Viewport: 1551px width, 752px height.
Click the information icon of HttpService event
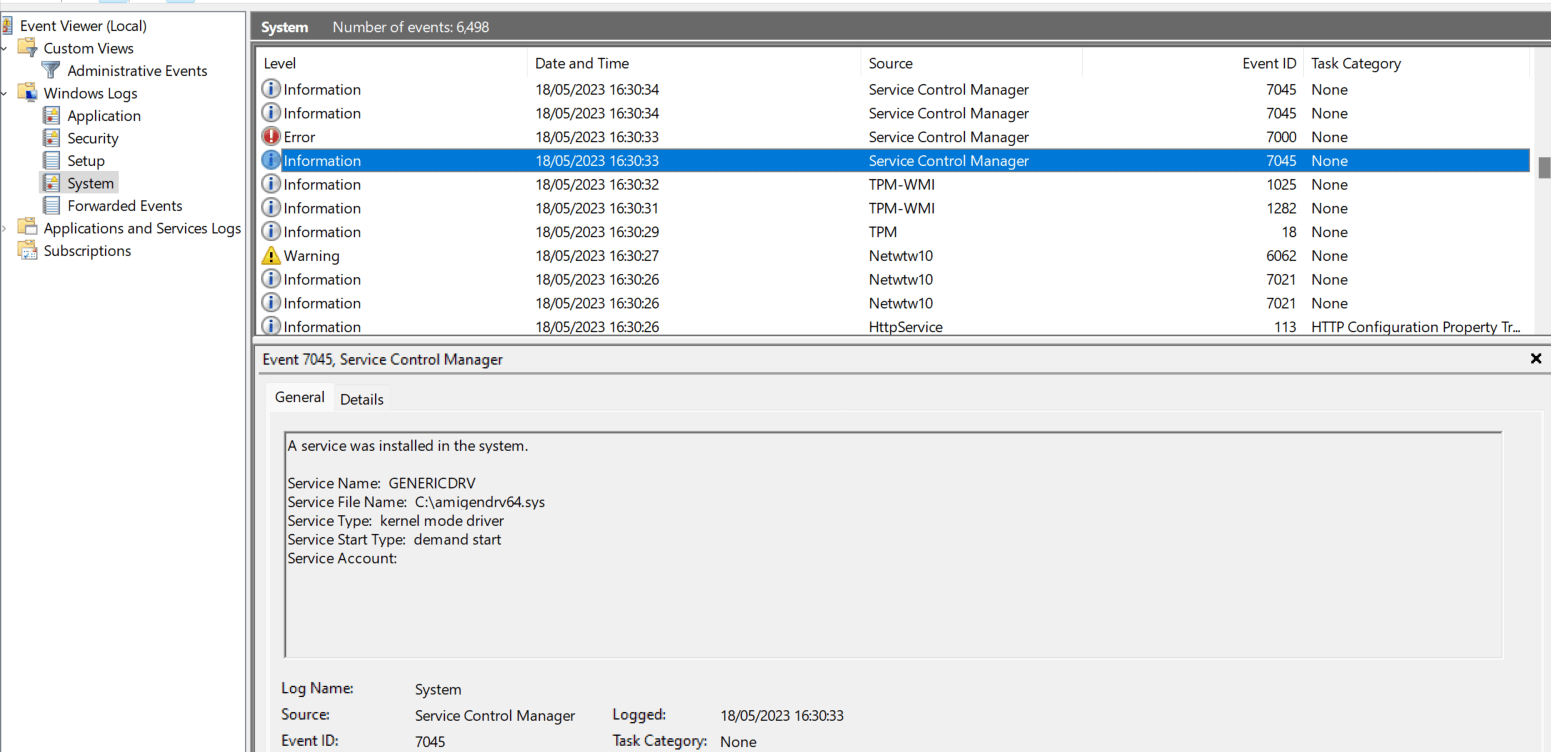pyautogui.click(x=271, y=327)
